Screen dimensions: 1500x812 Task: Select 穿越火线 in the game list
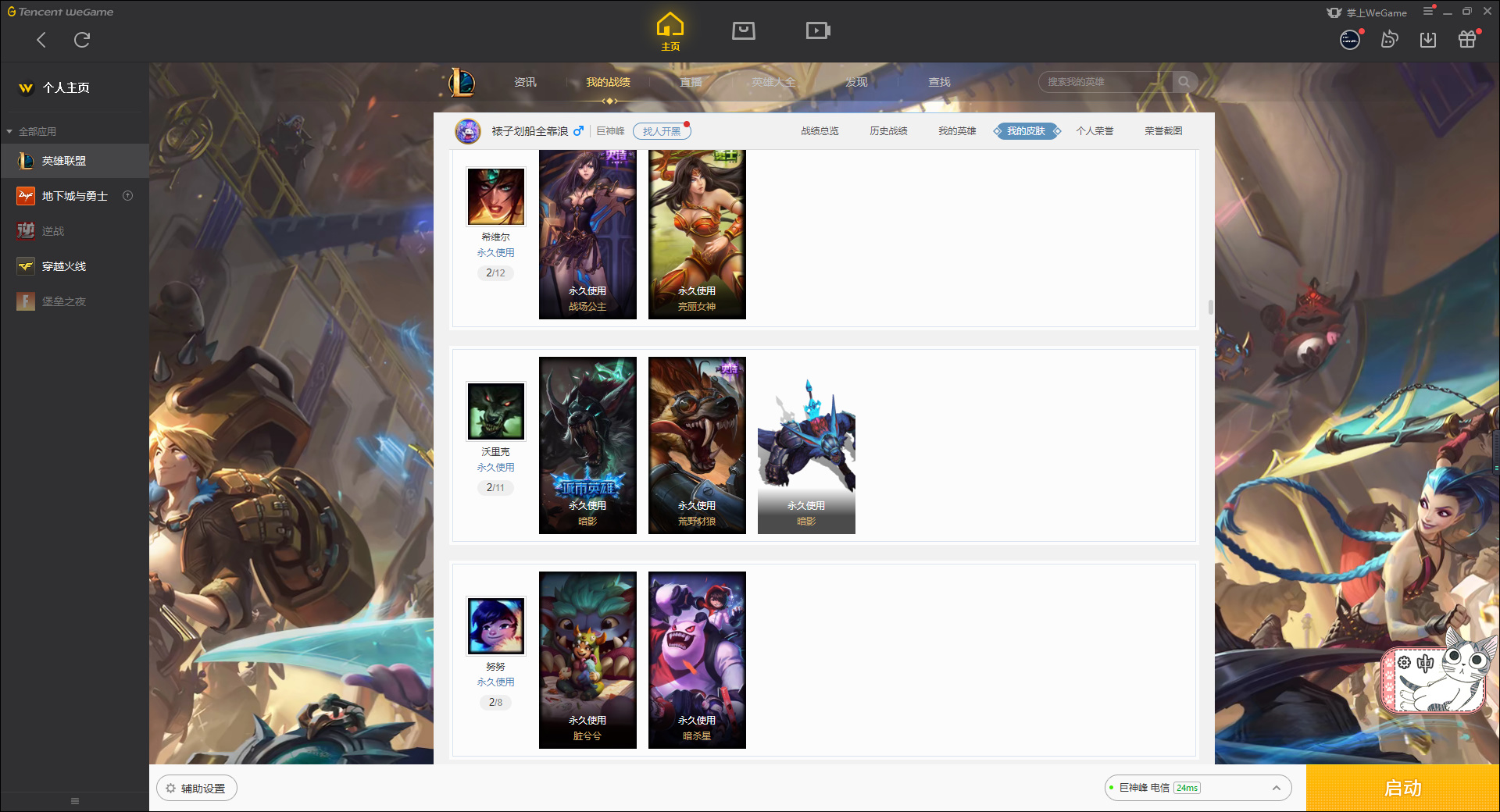74,266
